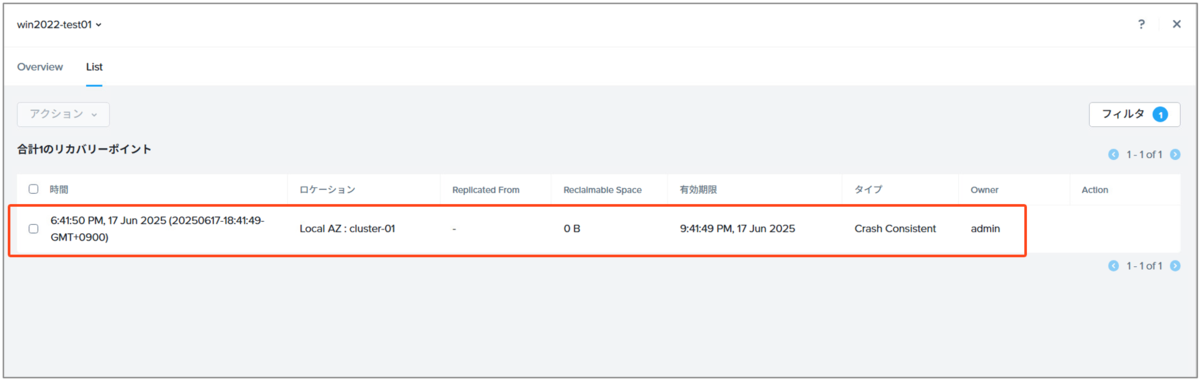
Task: Switch to the Overview tab
Action: pos(40,67)
